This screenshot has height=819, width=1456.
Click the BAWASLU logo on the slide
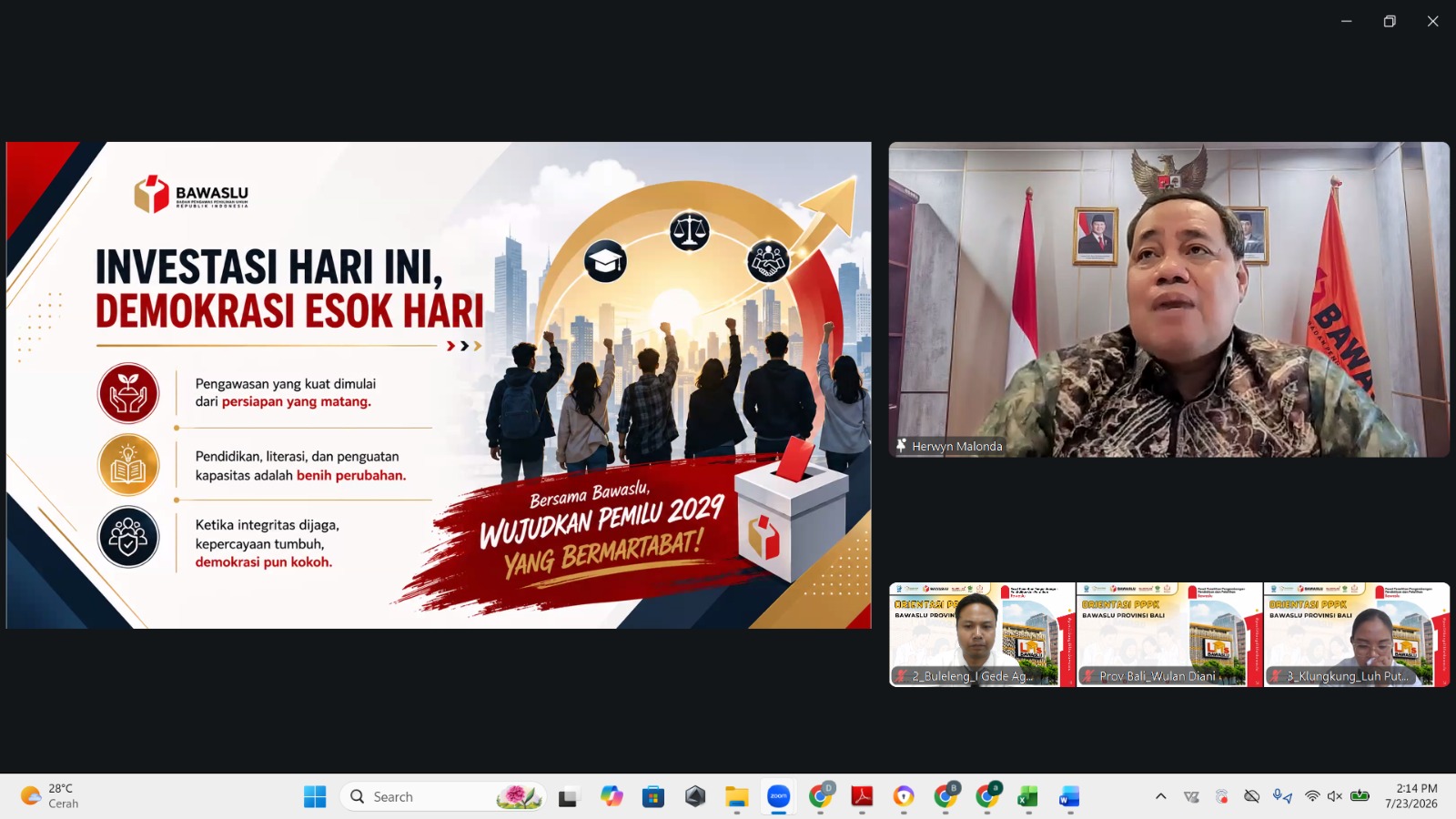(191, 194)
